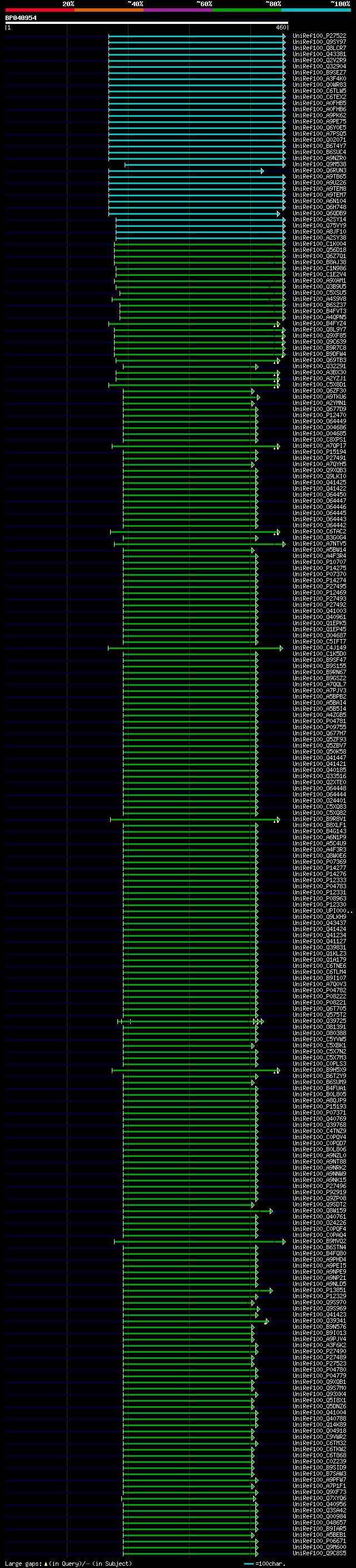Image resolution: width=356 pixels, height=1568 pixels.
Task: Click the UniRef100_P14277 label
Action: 319,869
